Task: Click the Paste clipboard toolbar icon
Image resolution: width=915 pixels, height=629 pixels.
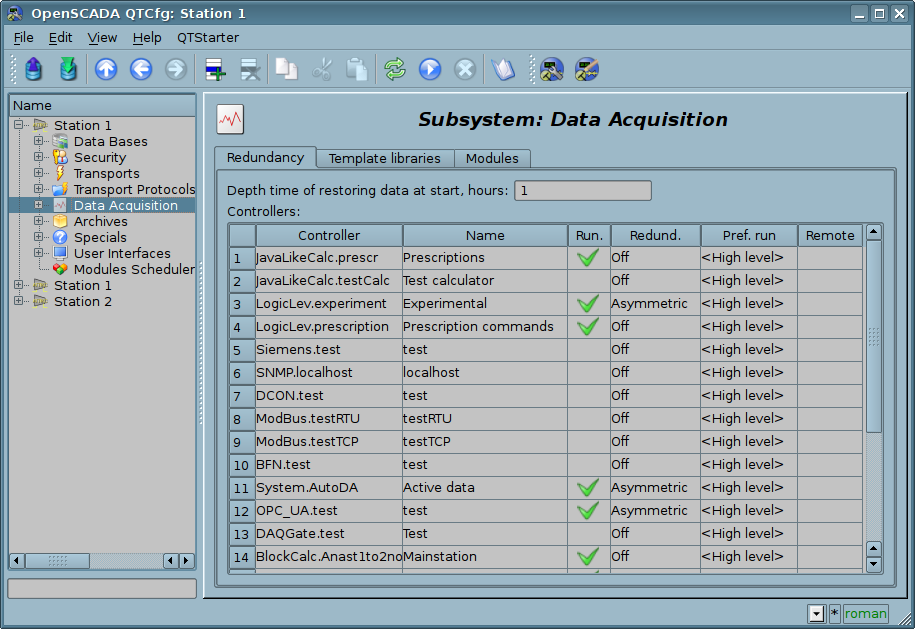Action: pos(357,69)
